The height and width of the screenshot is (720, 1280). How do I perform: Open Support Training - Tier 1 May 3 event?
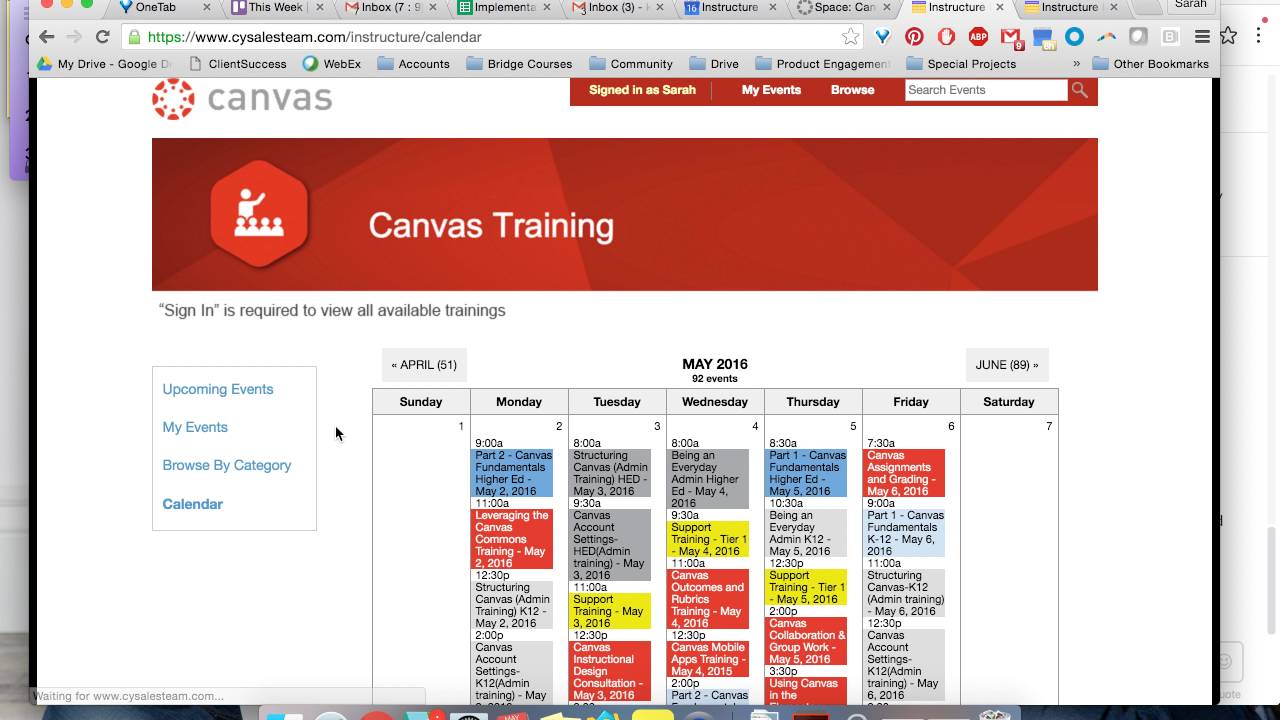[x=610, y=611]
